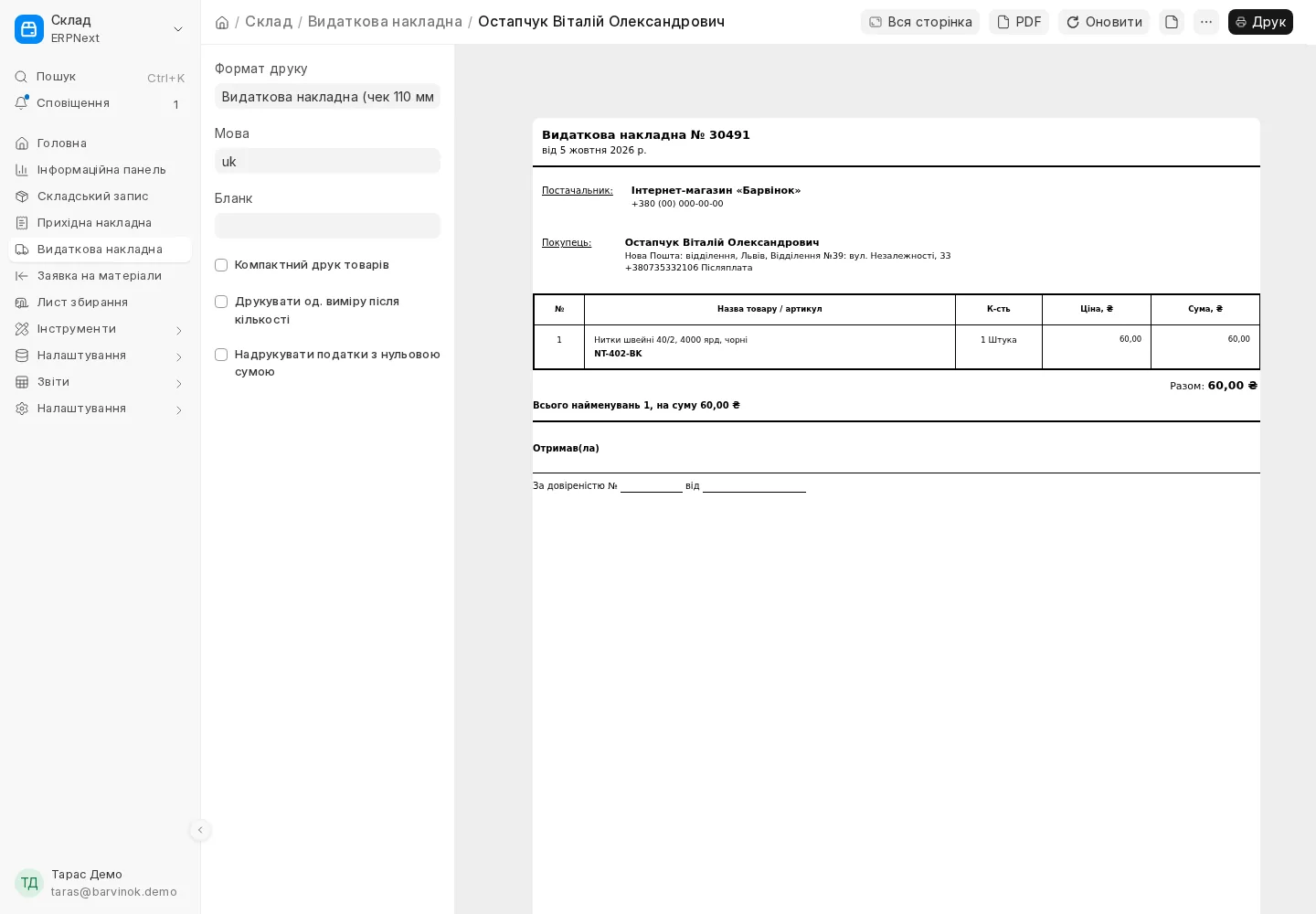Open Лист збирання in the sidebar

point(101,303)
